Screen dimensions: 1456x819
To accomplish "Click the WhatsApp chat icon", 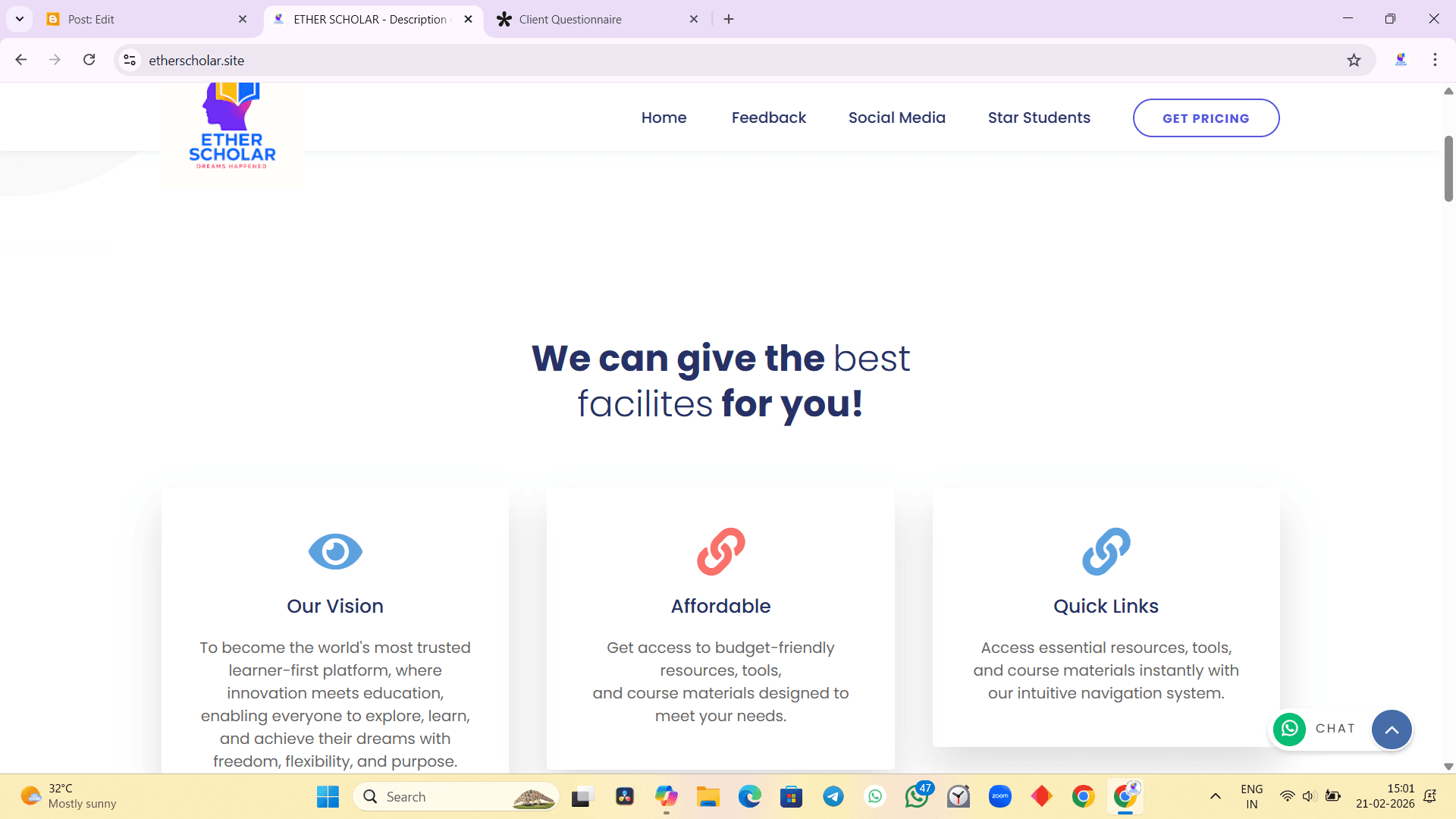I will (x=1289, y=729).
